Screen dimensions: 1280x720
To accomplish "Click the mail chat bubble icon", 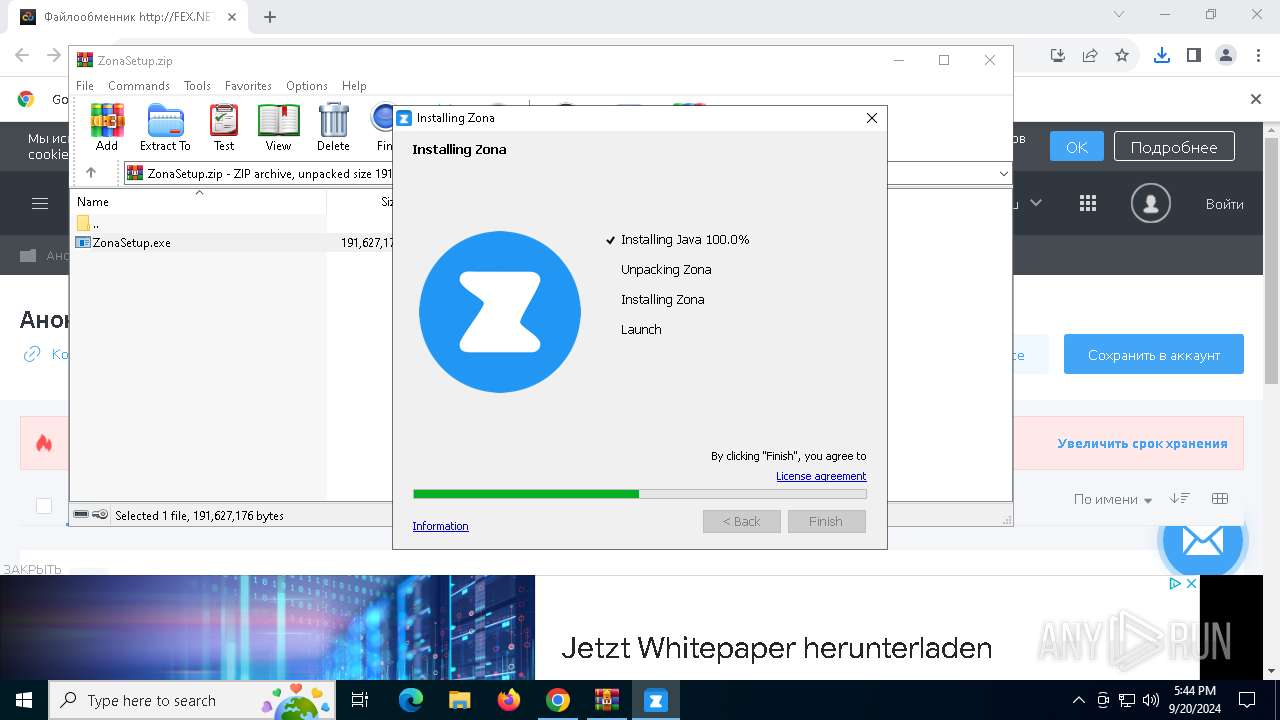I will 1201,543.
